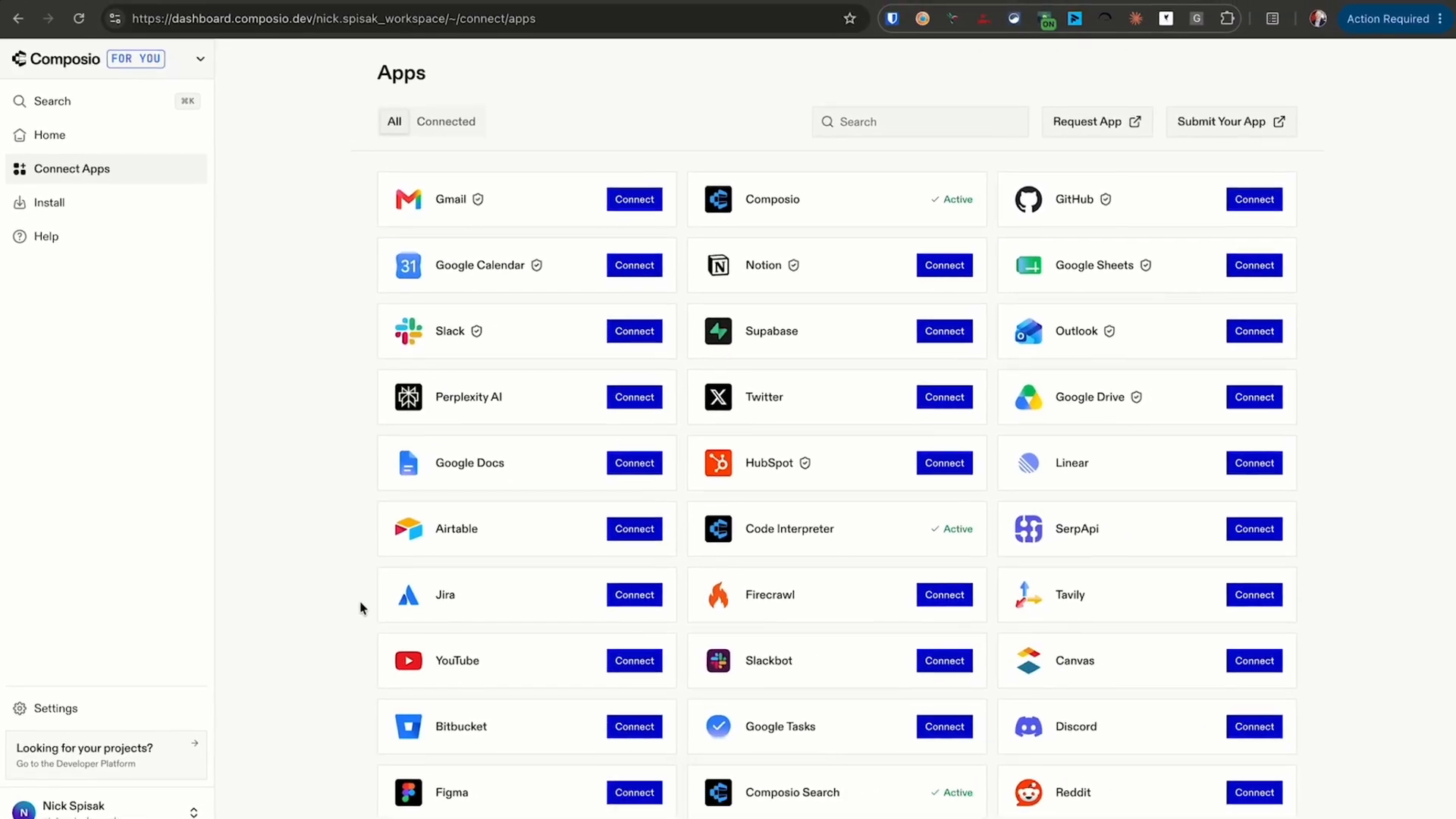Click the Reddit mascot icon

tap(1028, 792)
